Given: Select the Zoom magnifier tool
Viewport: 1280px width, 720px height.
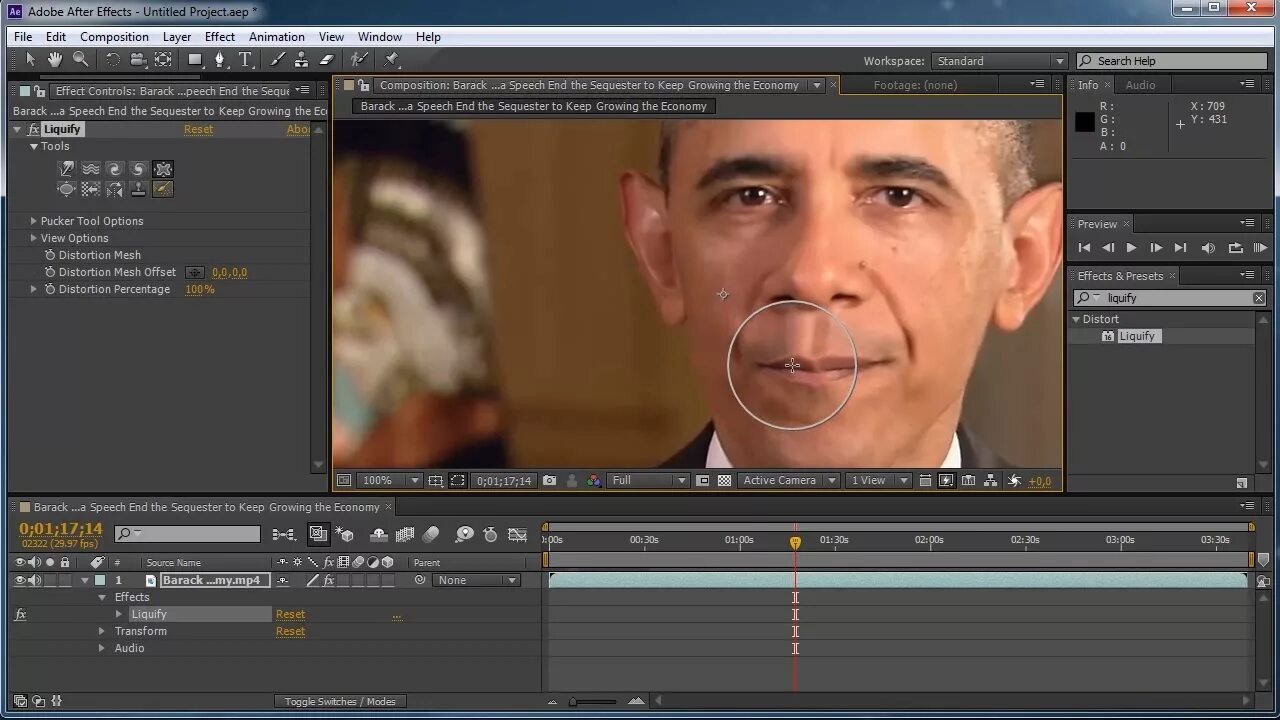Looking at the screenshot, I should (80, 60).
